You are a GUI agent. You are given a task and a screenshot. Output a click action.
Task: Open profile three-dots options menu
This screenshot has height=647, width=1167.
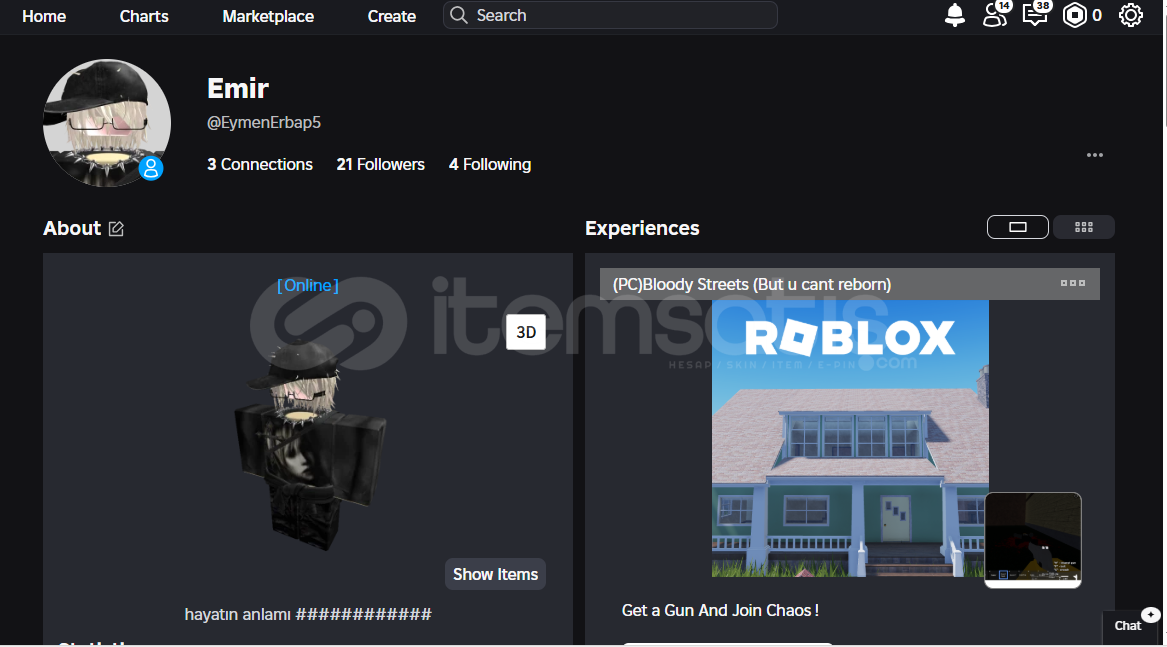(1094, 155)
